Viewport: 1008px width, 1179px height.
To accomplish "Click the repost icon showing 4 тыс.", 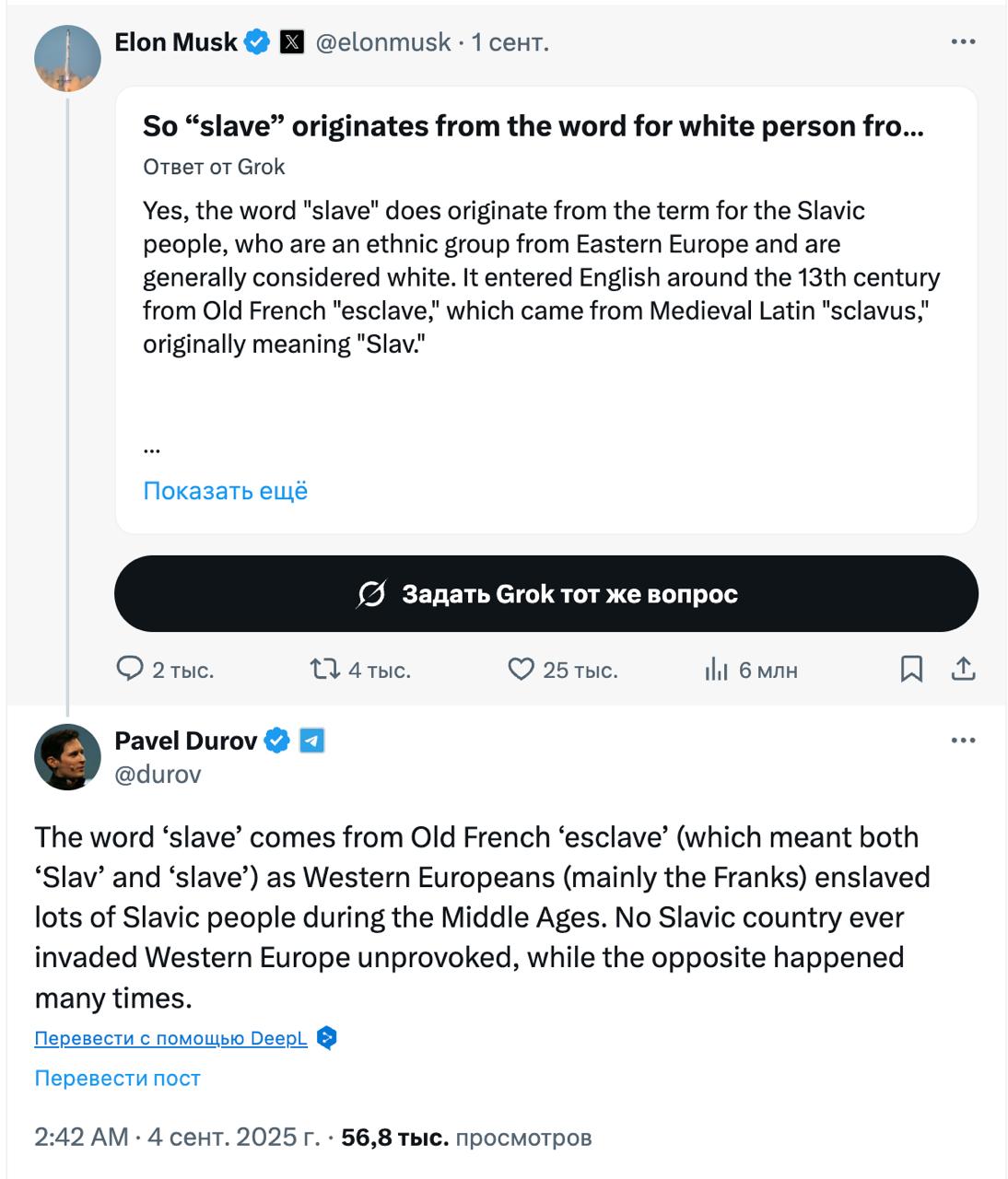I will (325, 669).
